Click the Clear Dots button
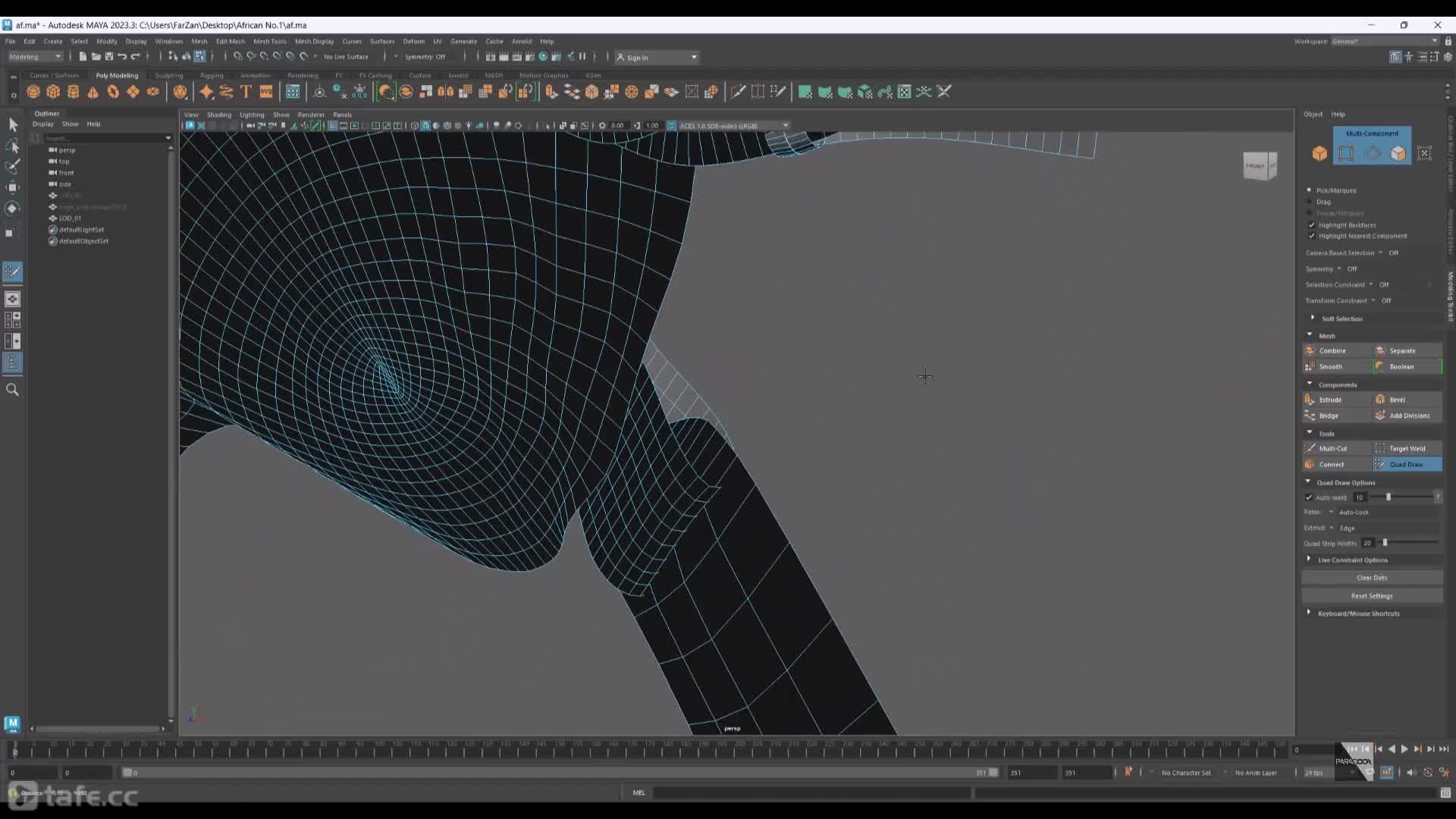This screenshot has width=1456, height=819. pyautogui.click(x=1372, y=578)
